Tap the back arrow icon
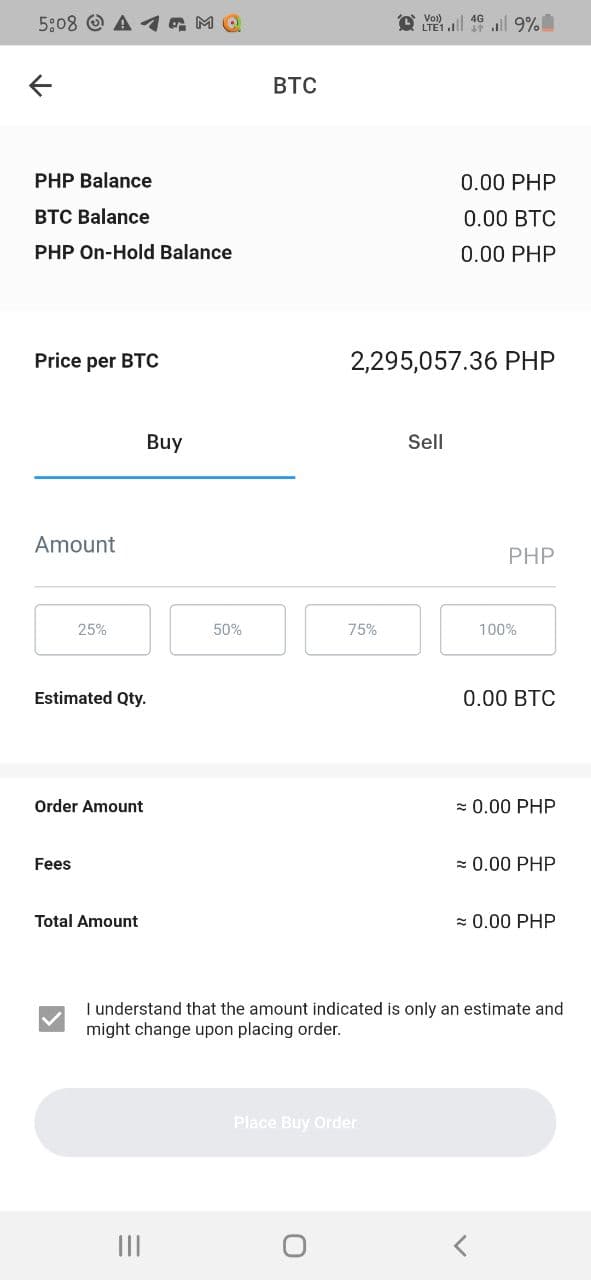Viewport: 591px width, 1280px height. pos(40,86)
